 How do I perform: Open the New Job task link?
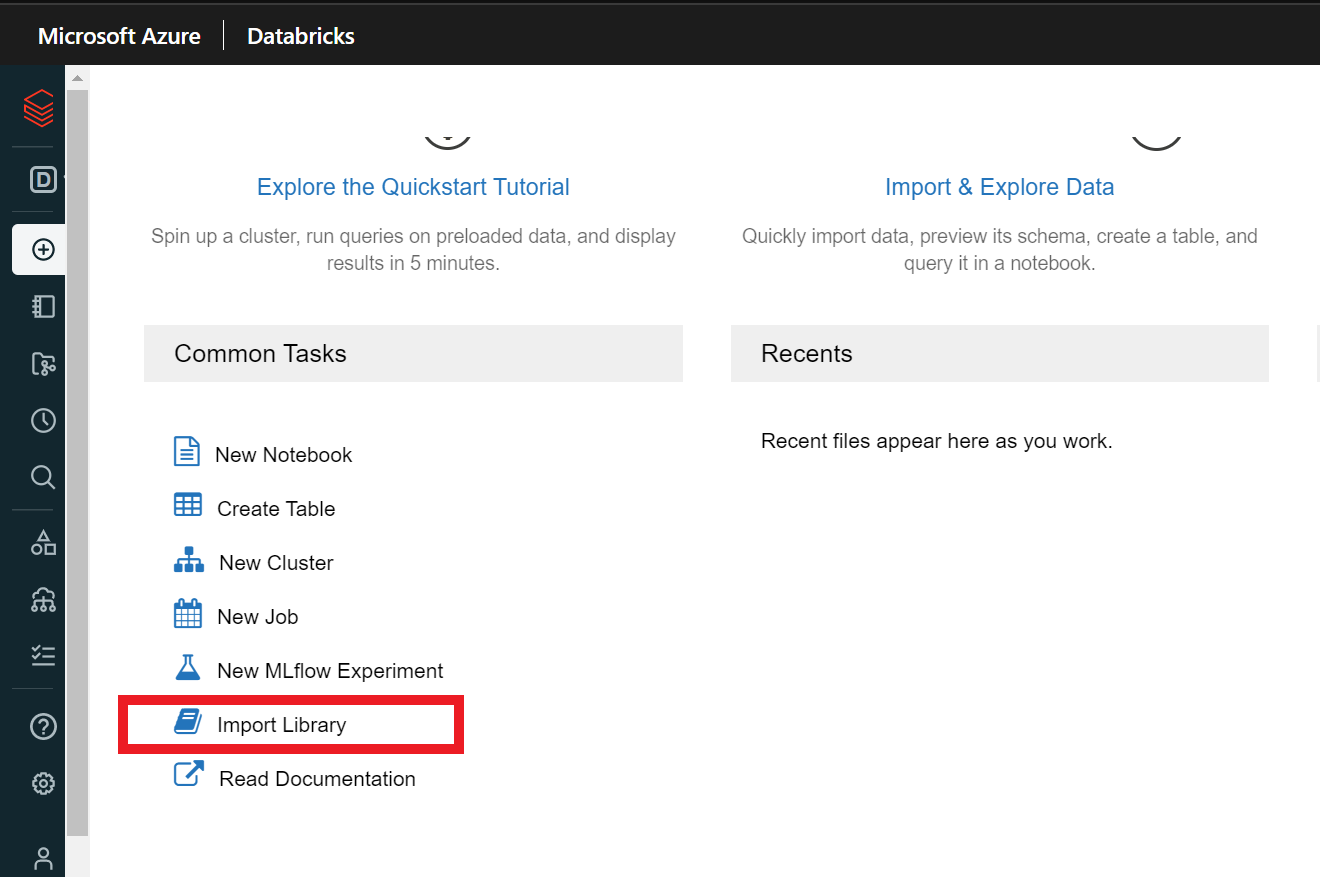(x=258, y=617)
